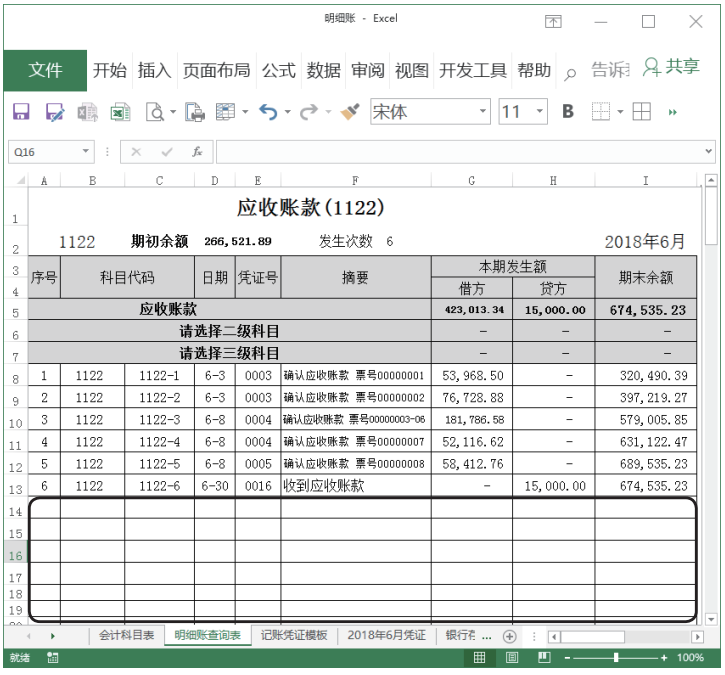Open the table tool dropdown arrow
The height and width of the screenshot is (675, 725).
click(245, 112)
